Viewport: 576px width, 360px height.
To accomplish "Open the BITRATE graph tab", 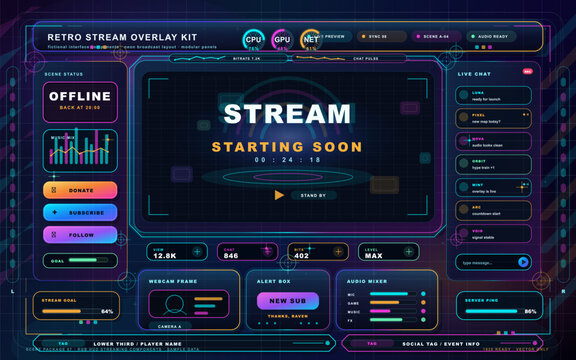I will tap(228, 58).
